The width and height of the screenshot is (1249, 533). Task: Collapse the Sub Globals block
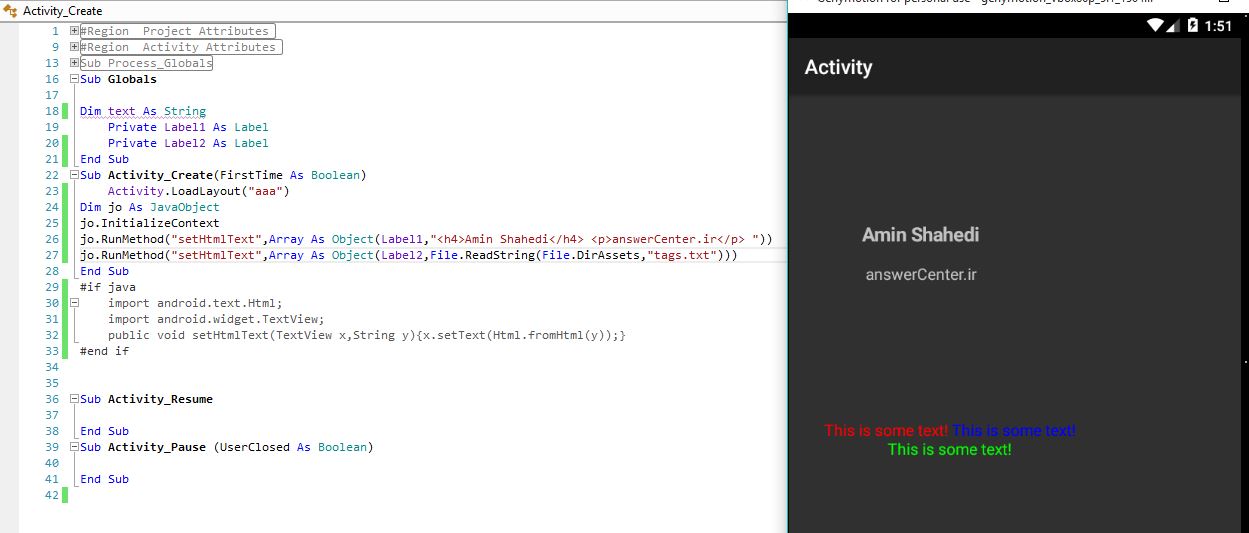75,79
